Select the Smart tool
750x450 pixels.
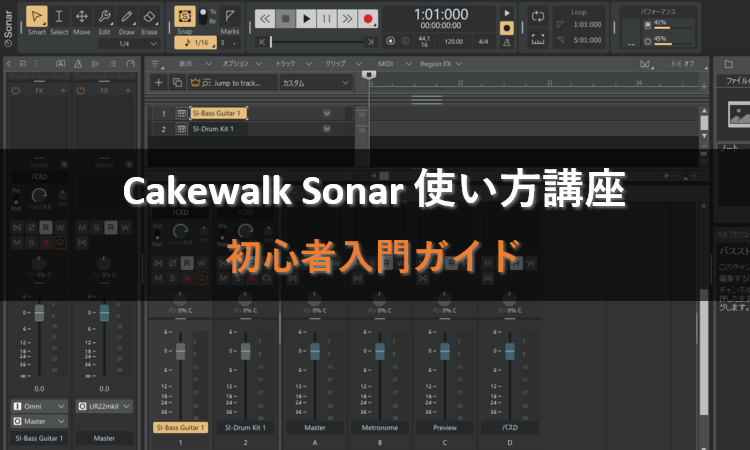[37, 20]
